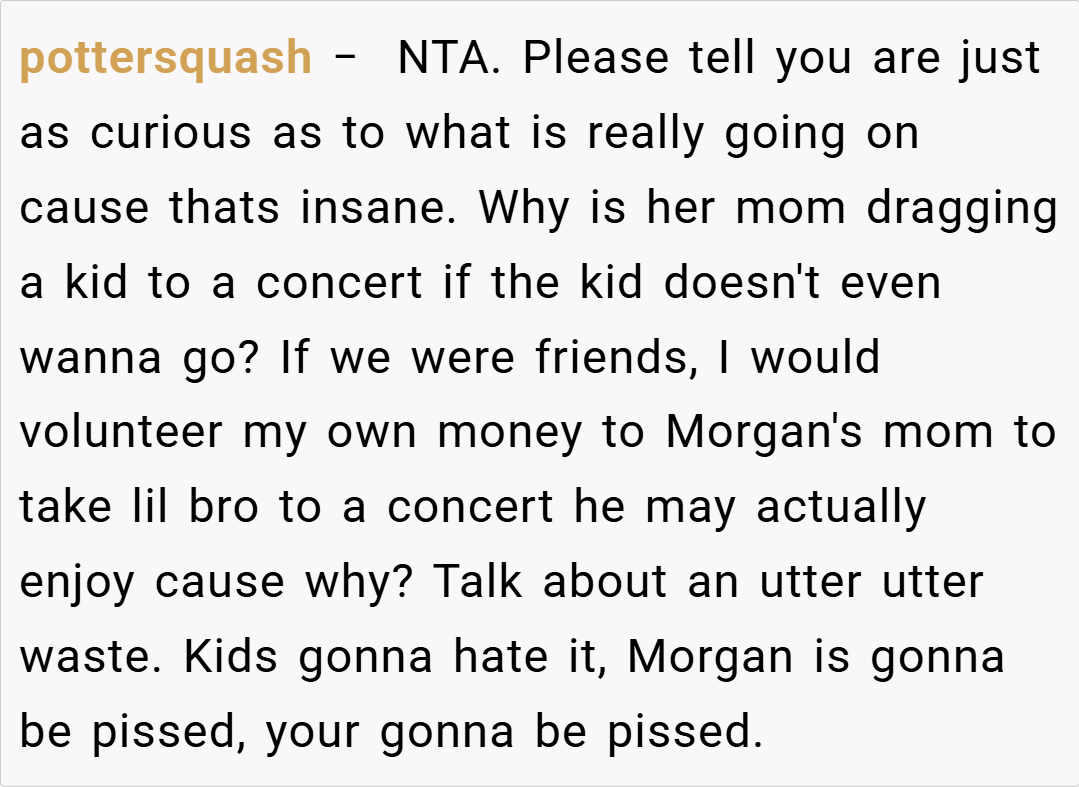Click the word "Talk" in the comment
1079x787 pixels.
(x=479, y=582)
